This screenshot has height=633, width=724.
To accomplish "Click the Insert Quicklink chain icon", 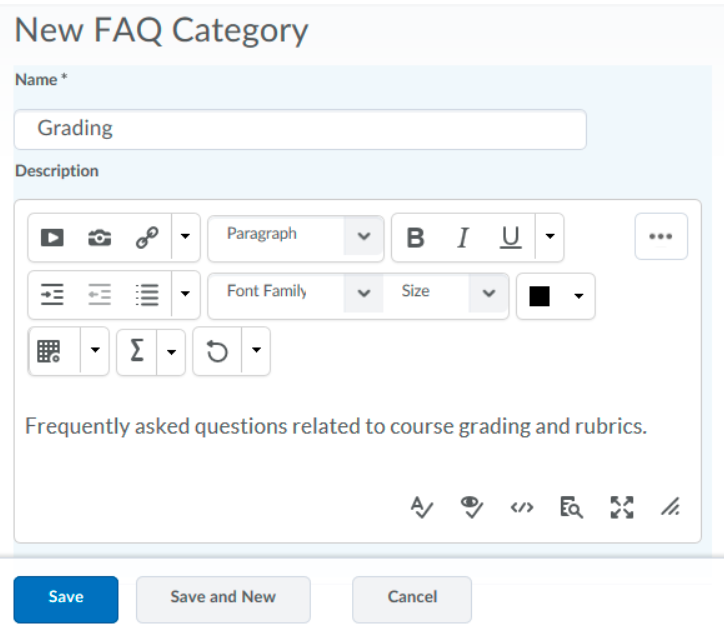I will [x=147, y=238].
